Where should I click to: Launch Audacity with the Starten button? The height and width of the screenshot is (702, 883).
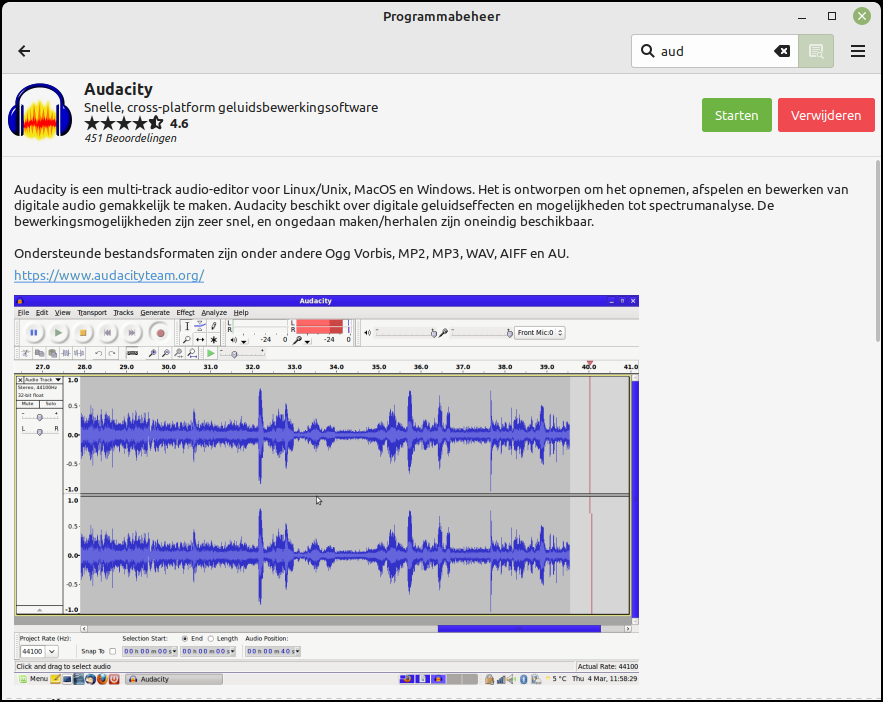tap(737, 115)
